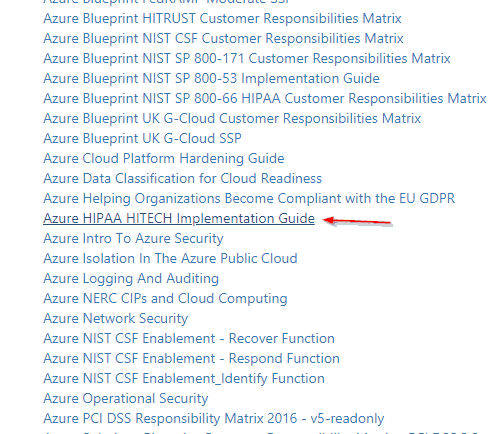Open the EU GDPR compliance document link

pos(249,199)
